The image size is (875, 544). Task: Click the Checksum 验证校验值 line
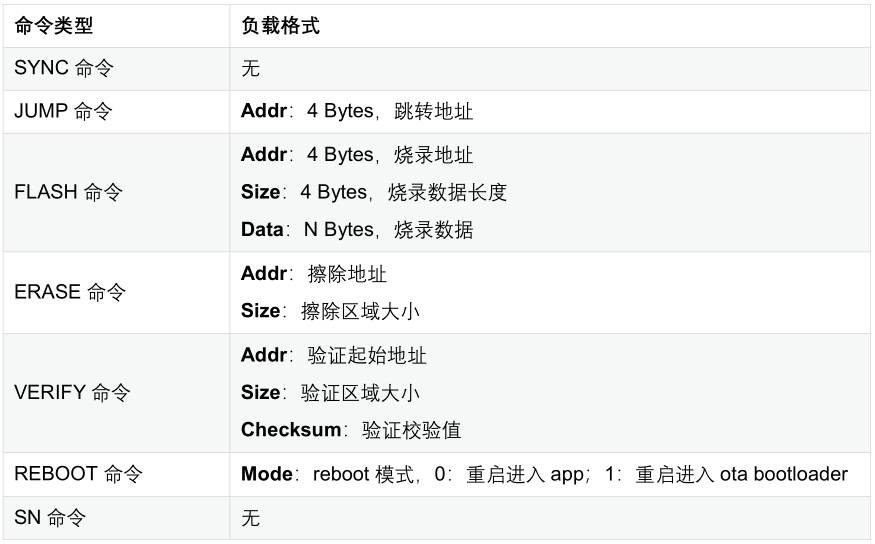[351, 430]
